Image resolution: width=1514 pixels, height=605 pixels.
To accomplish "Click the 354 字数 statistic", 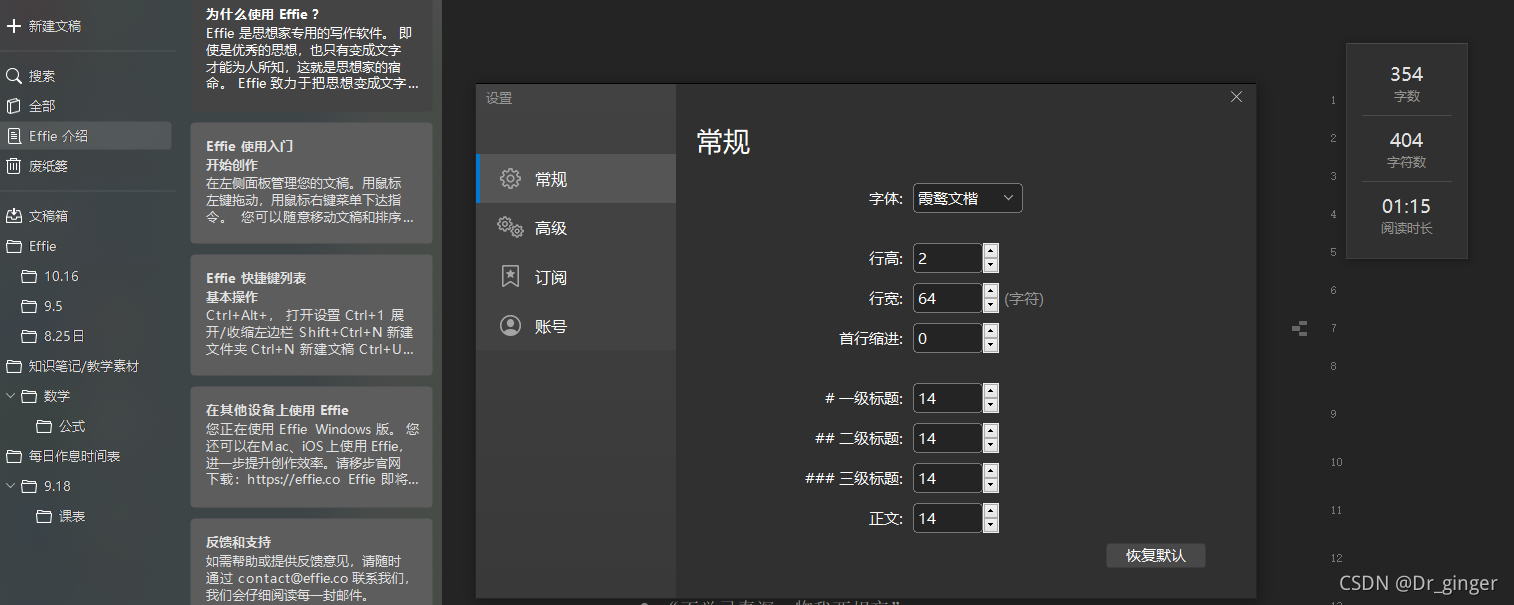I will [1406, 83].
